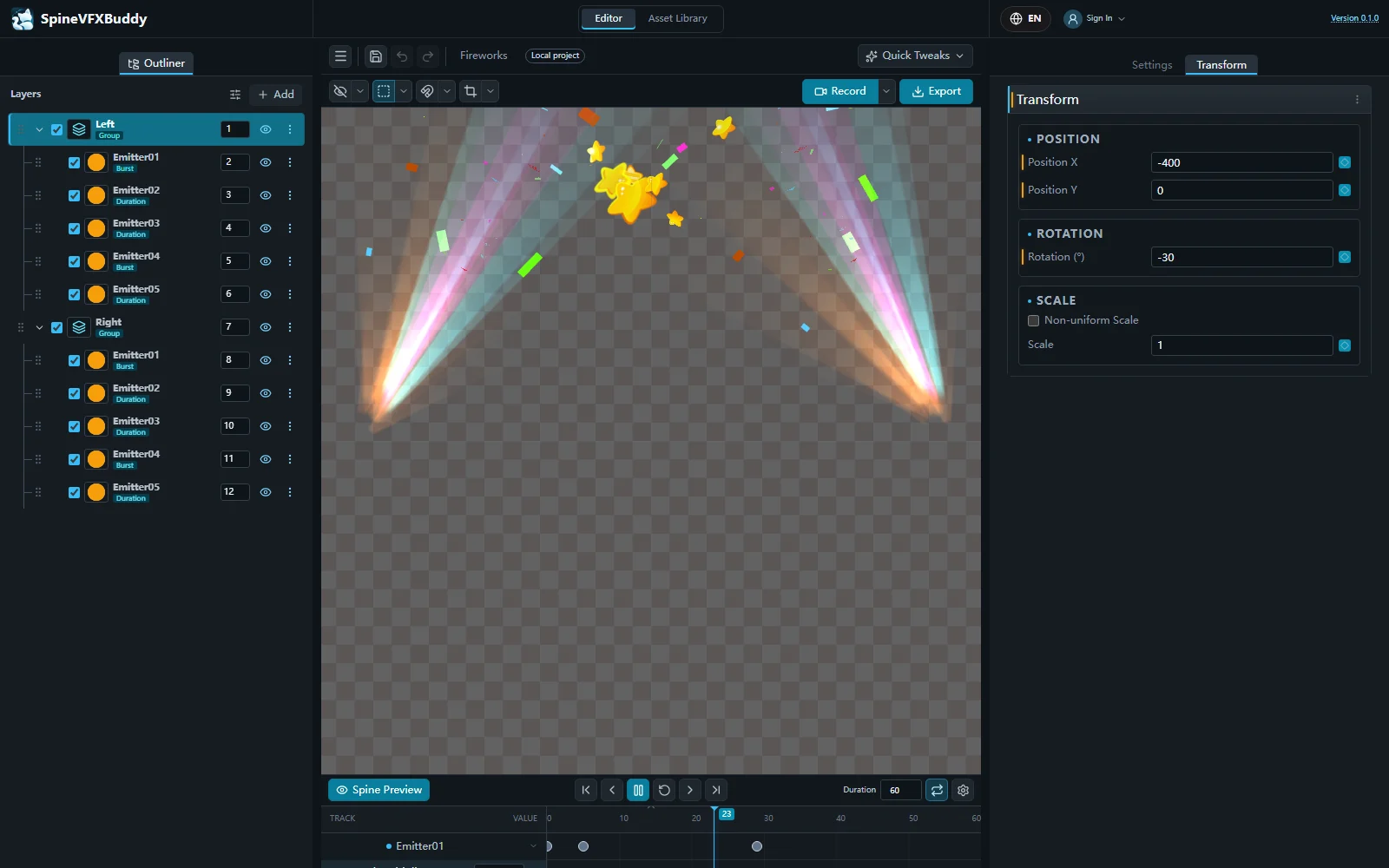Restart the animation playback
The image size is (1389, 868).
(664, 790)
